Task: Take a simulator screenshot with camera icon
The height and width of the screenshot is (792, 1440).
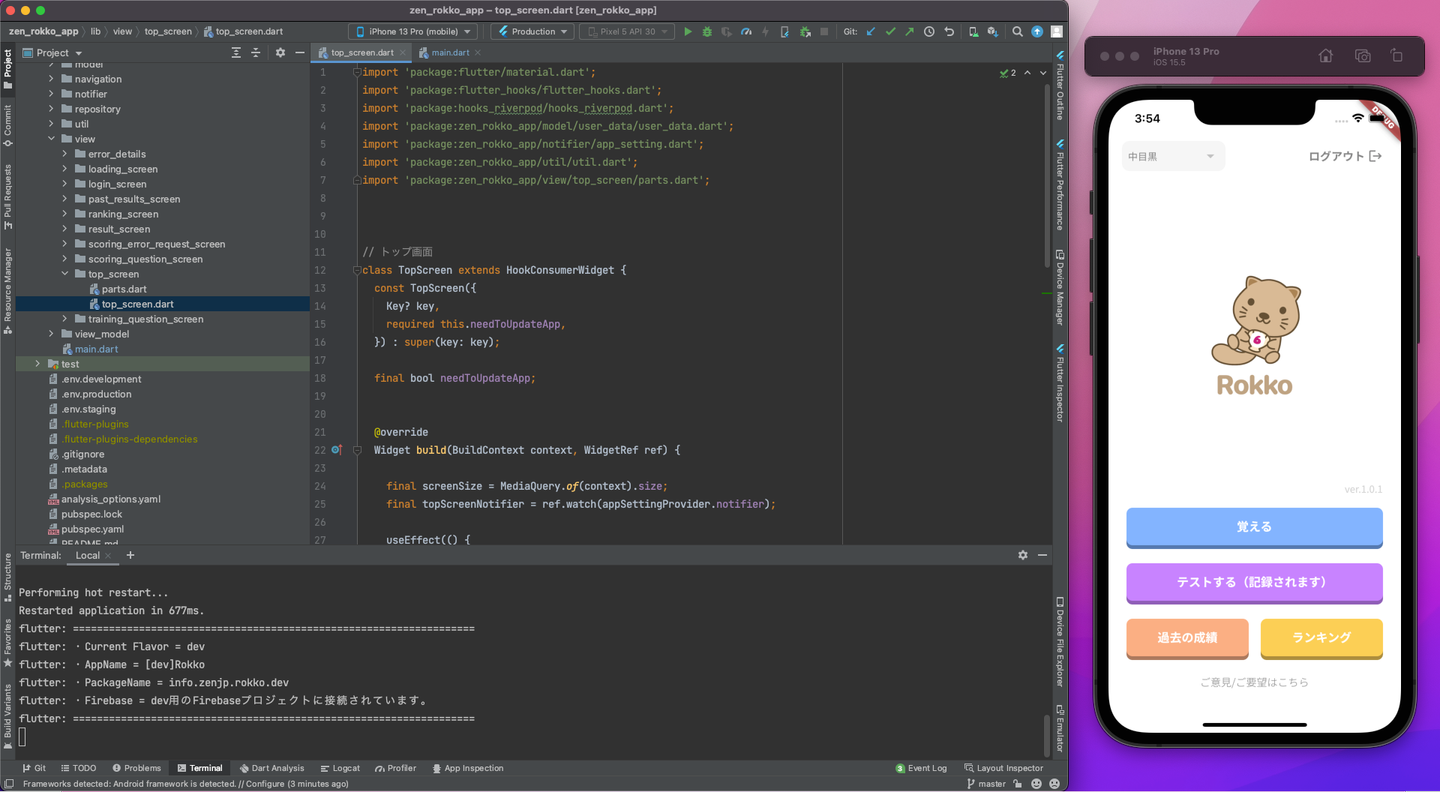Action: [1362, 56]
